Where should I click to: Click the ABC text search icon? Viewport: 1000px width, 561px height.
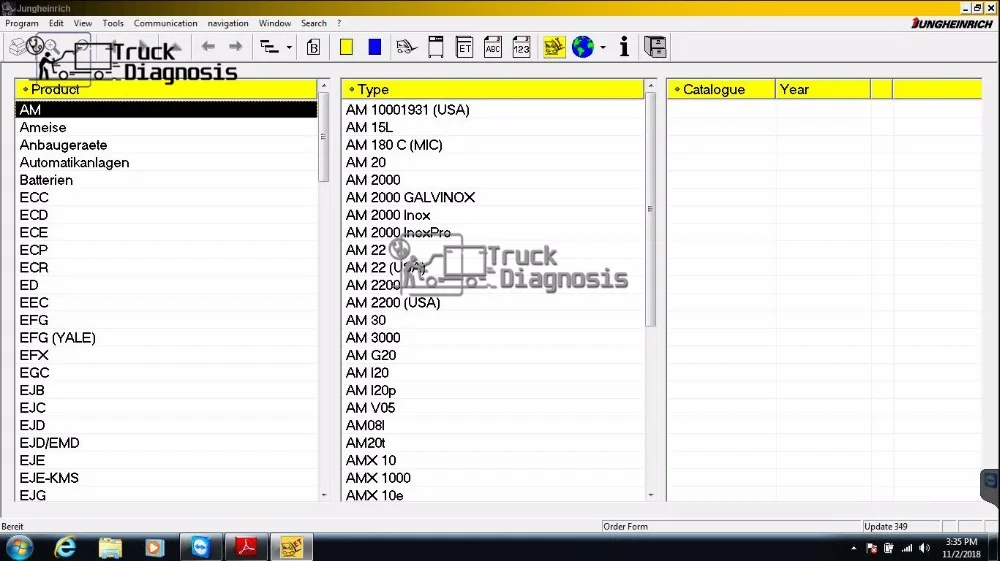pyautogui.click(x=493, y=47)
